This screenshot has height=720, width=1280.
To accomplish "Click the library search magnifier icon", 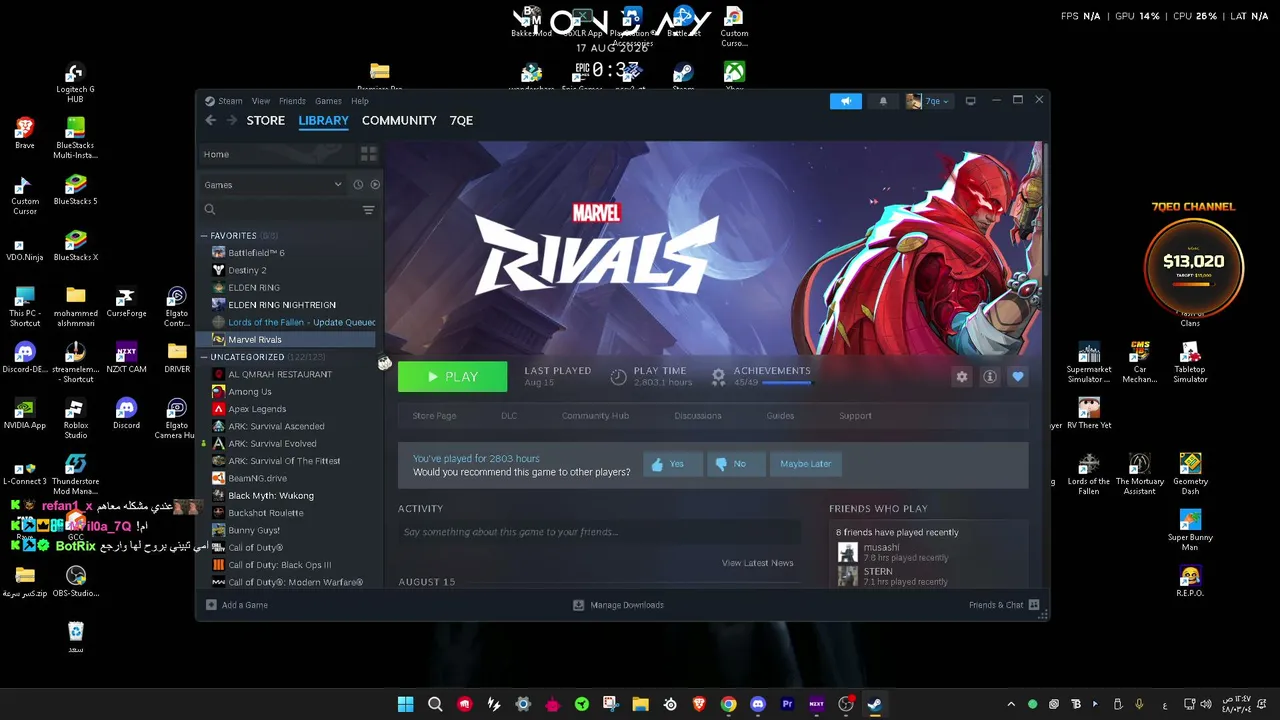I will click(210, 210).
